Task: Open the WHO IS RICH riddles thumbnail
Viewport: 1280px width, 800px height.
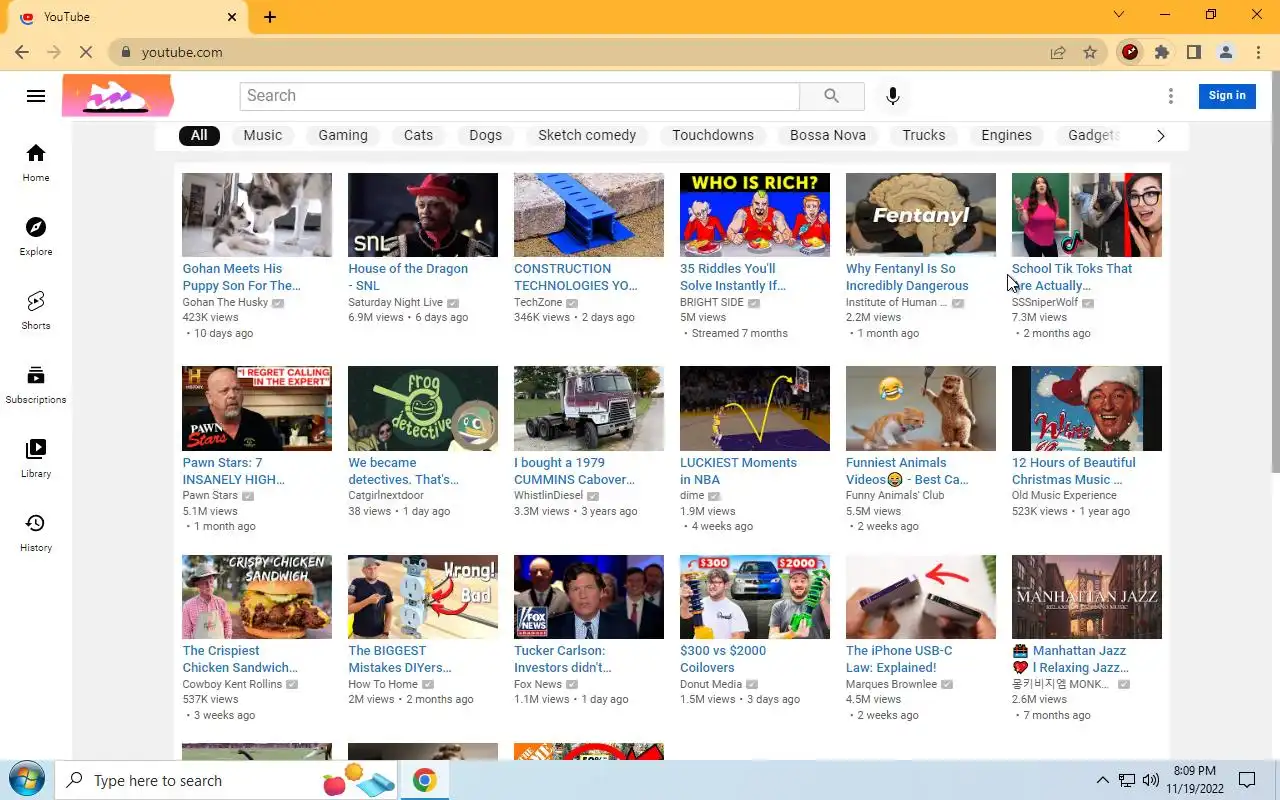Action: tap(755, 215)
